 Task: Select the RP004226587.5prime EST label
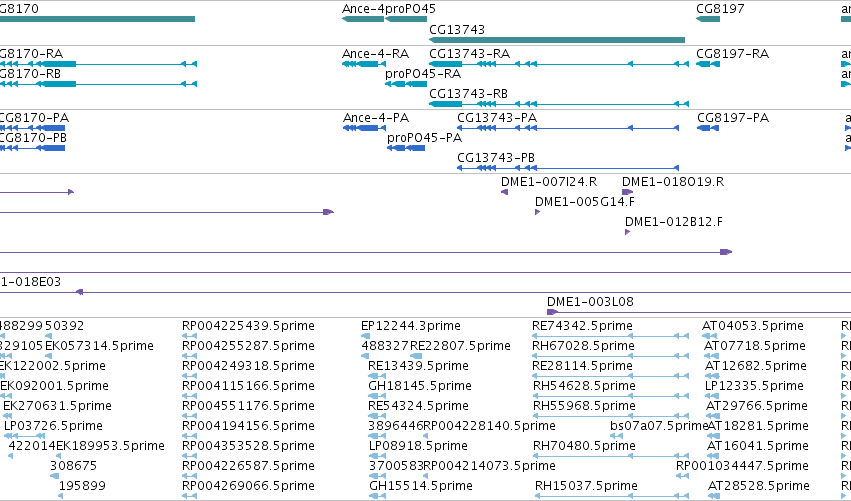tap(248, 466)
